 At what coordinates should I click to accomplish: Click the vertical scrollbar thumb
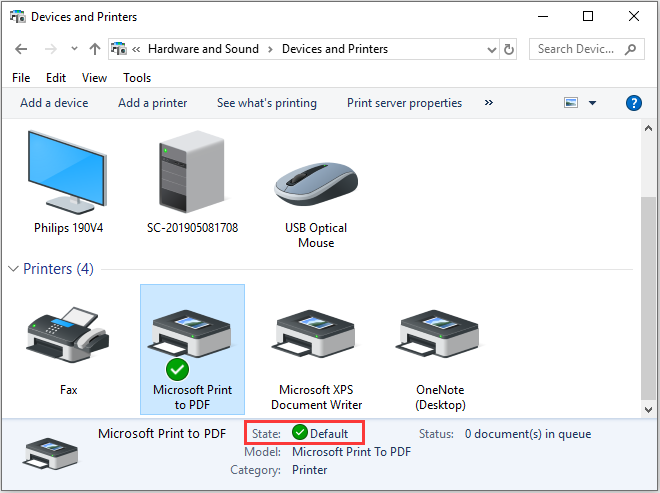[648, 298]
